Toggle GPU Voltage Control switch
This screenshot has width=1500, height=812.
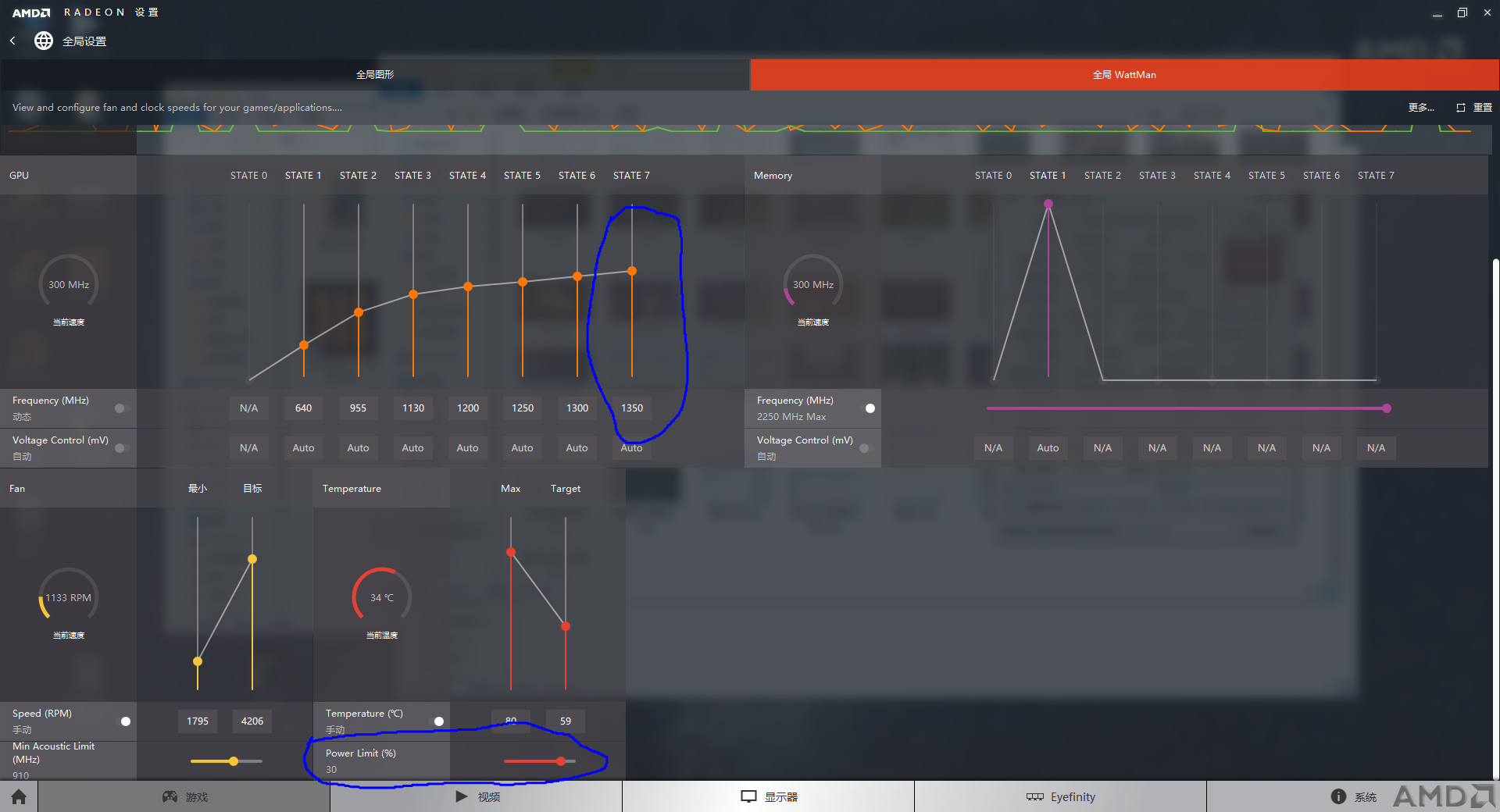pyautogui.click(x=122, y=448)
